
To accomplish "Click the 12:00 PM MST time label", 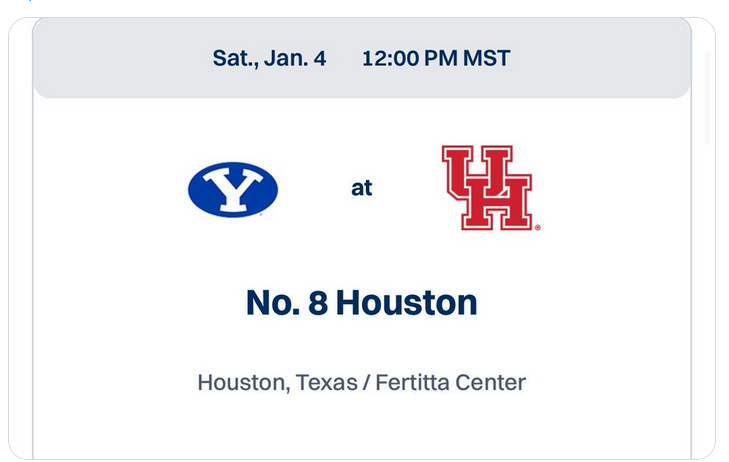I will [x=436, y=59].
